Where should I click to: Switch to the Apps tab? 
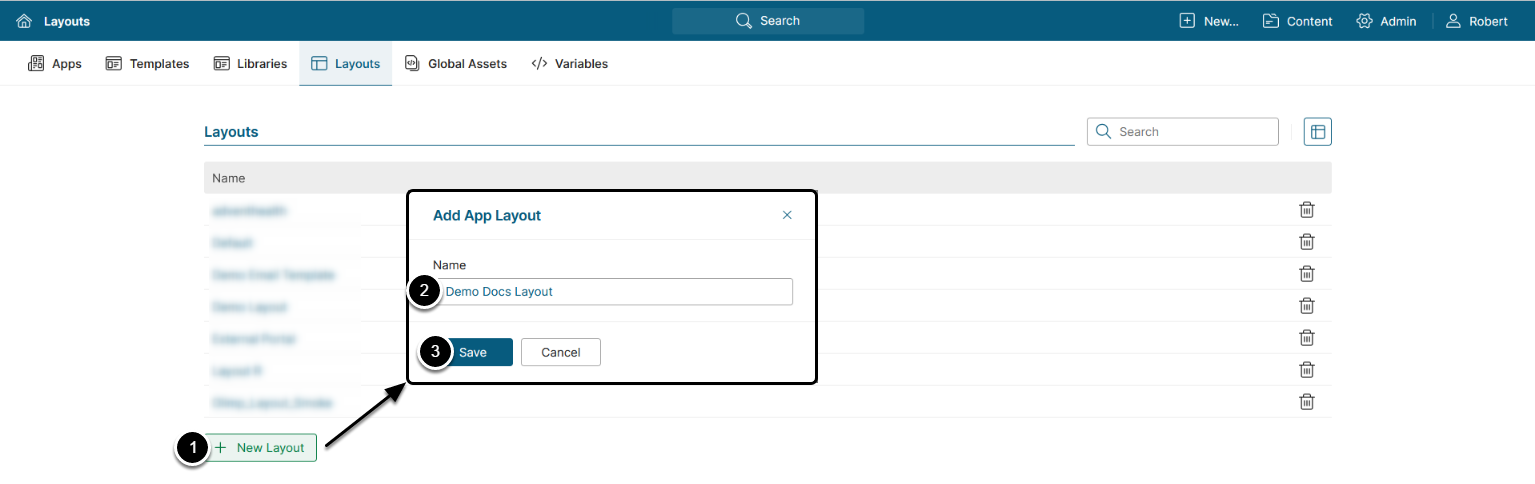tap(55, 64)
